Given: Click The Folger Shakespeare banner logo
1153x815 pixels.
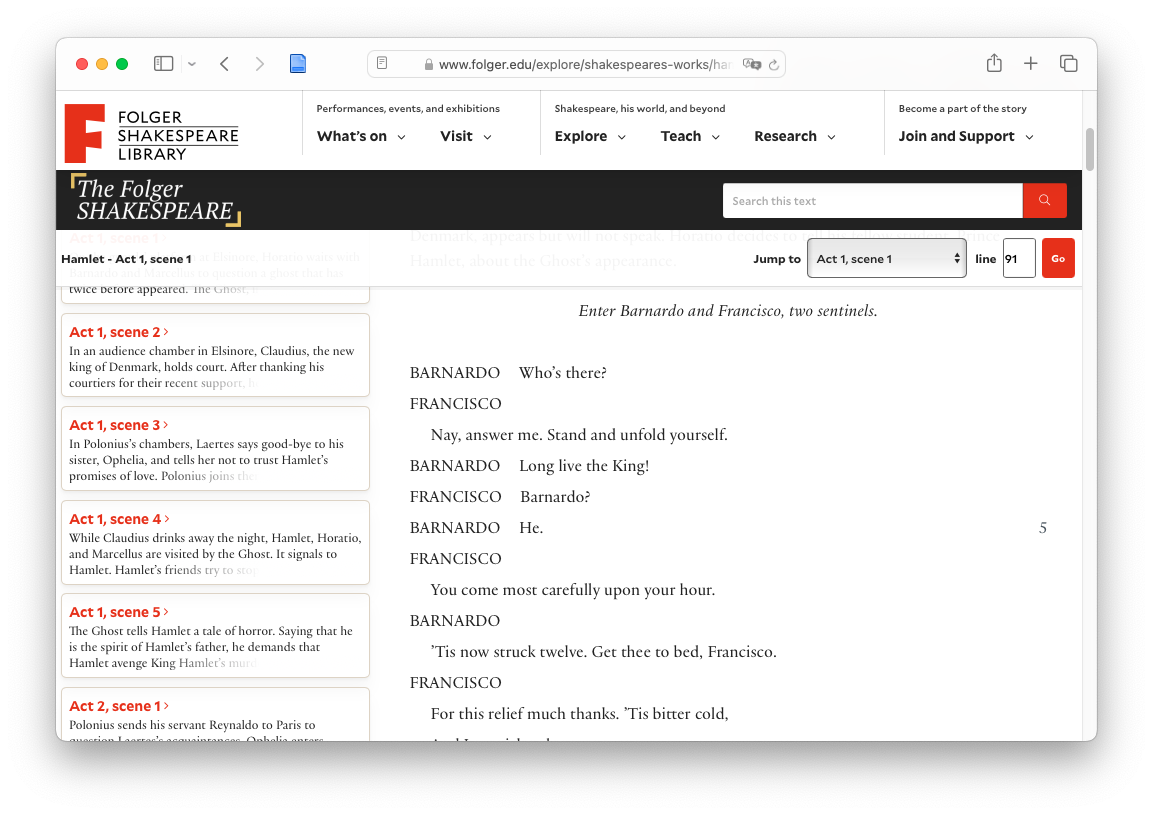Looking at the screenshot, I should tap(156, 200).
